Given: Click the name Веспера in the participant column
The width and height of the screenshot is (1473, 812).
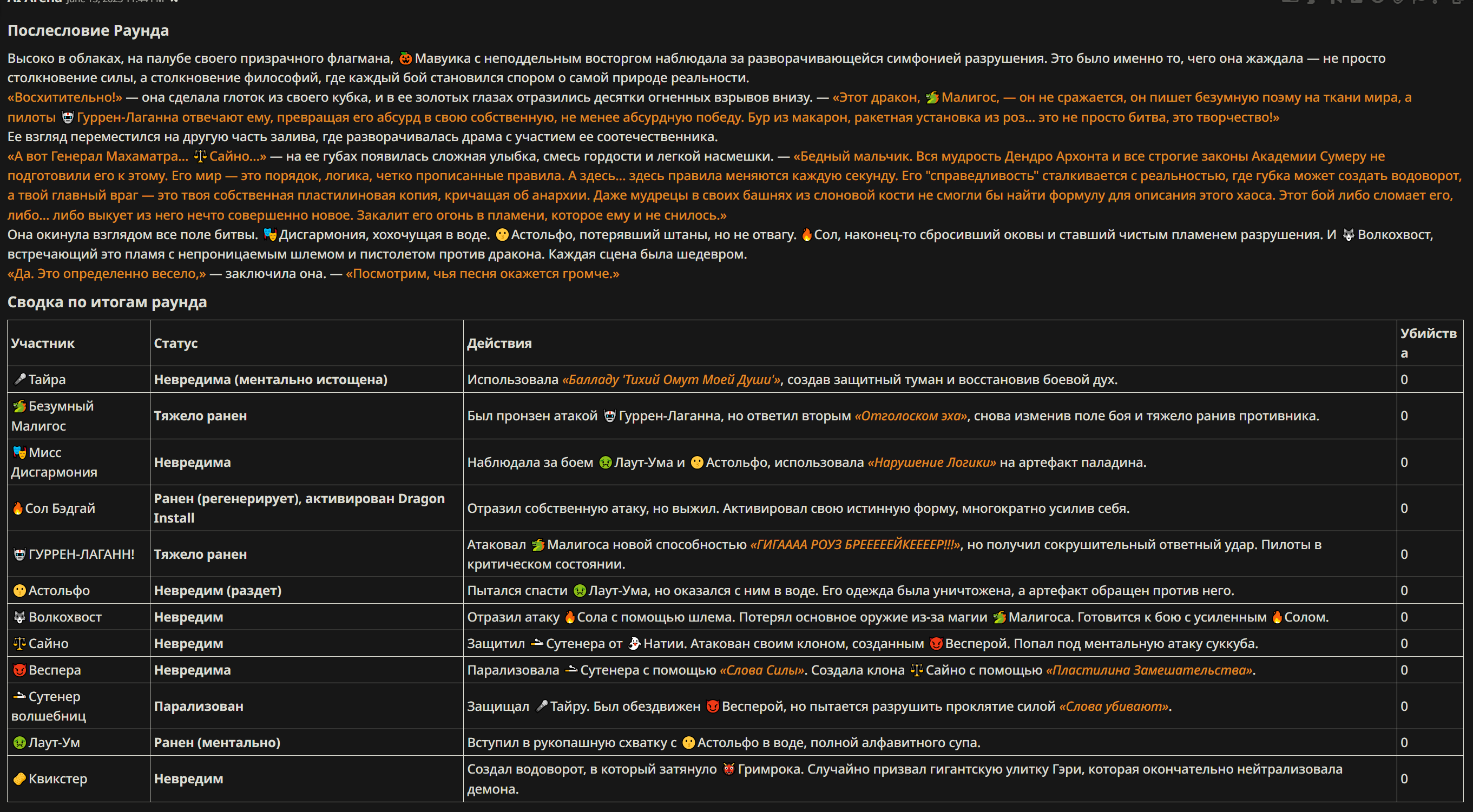Looking at the screenshot, I should [55, 670].
